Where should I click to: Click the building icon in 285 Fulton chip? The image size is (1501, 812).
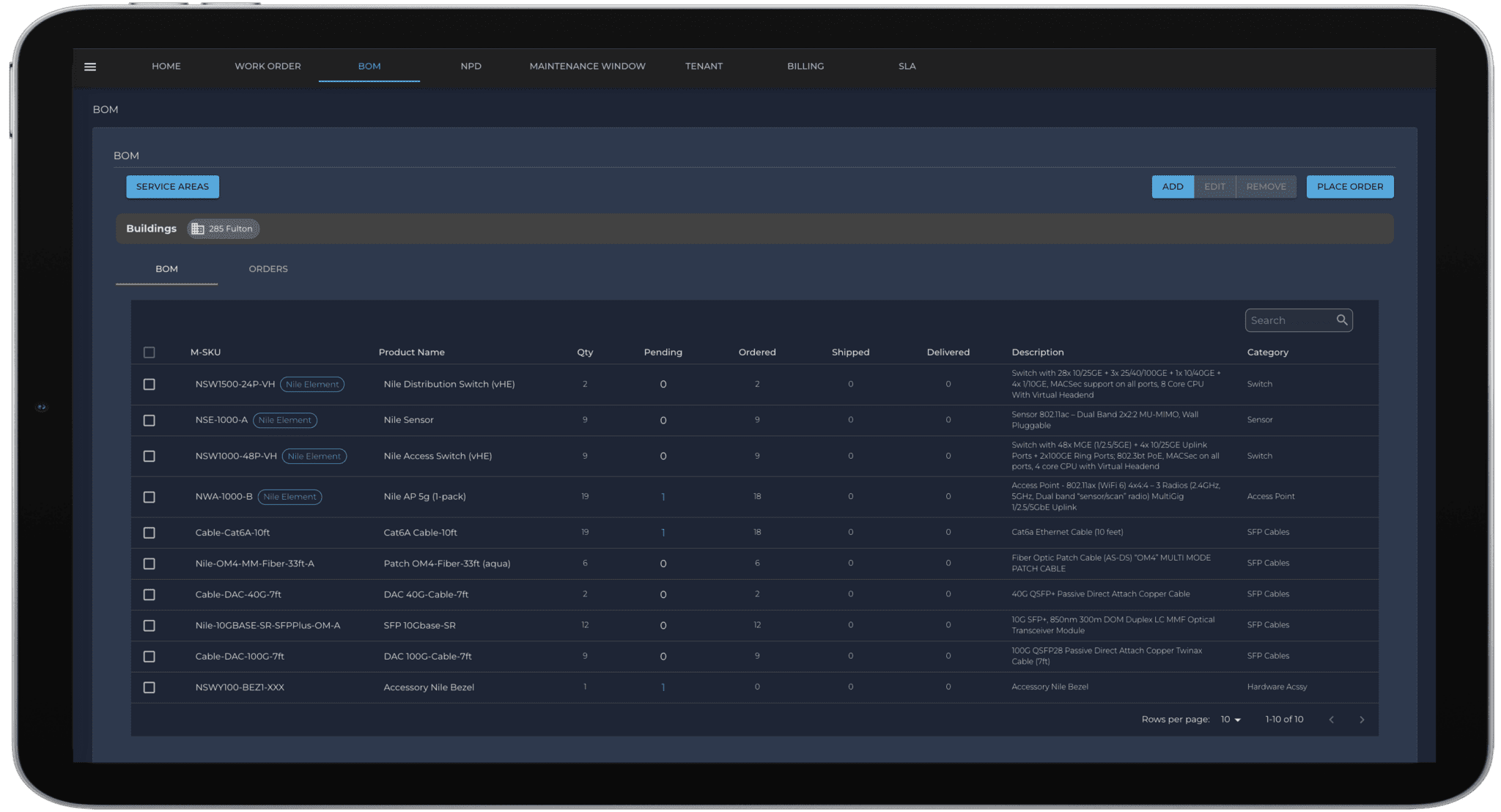click(198, 229)
